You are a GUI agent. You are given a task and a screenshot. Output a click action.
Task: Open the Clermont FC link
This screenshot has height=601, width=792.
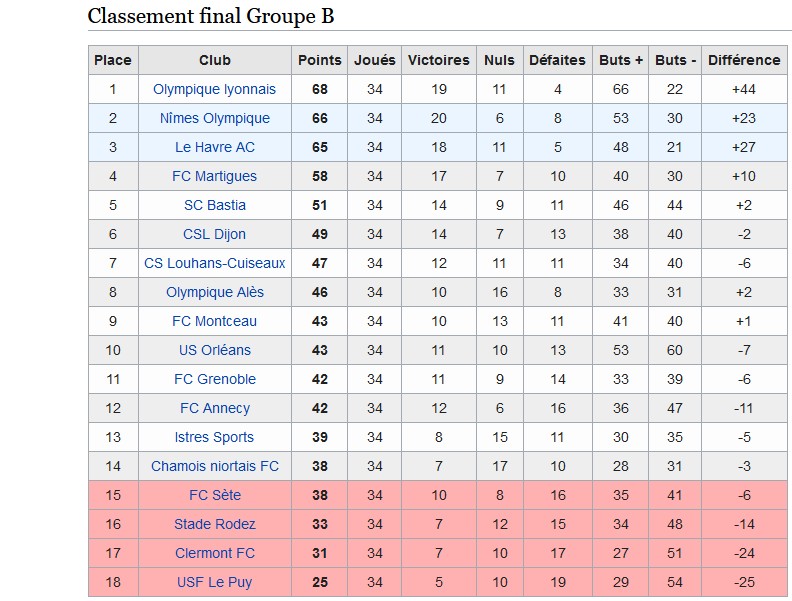coord(214,553)
